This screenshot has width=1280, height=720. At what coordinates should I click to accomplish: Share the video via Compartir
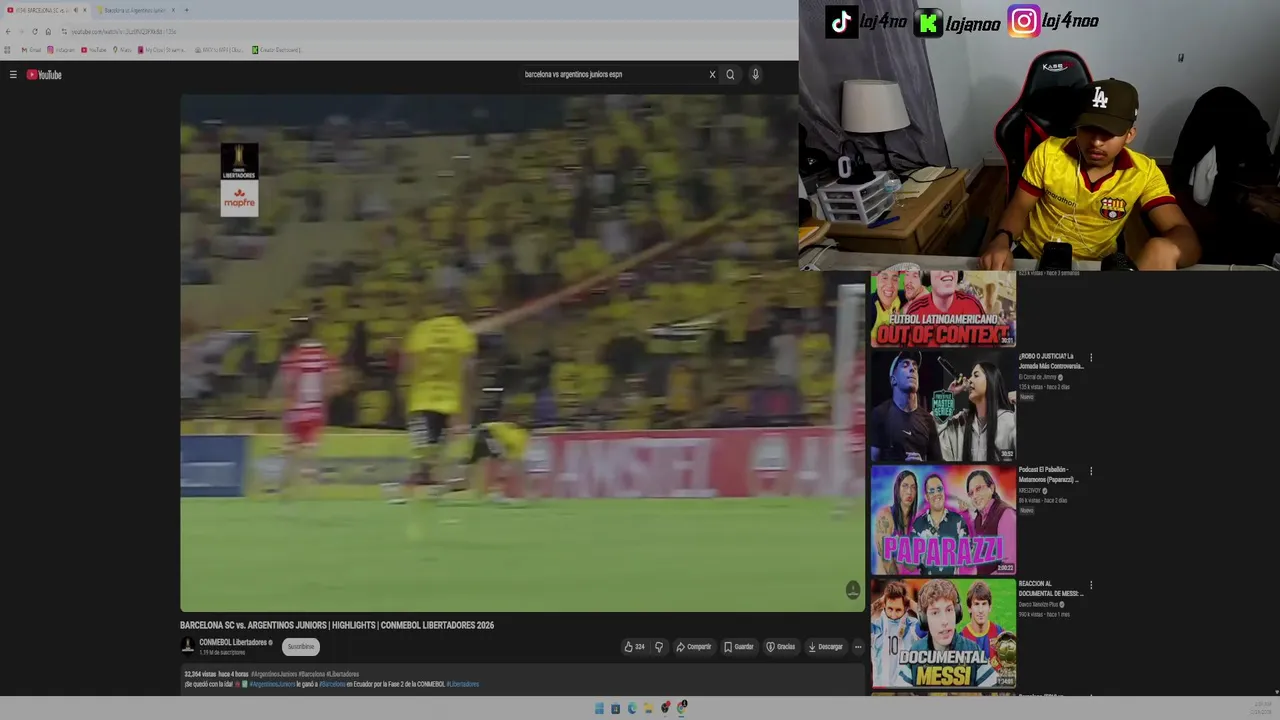[693, 647]
